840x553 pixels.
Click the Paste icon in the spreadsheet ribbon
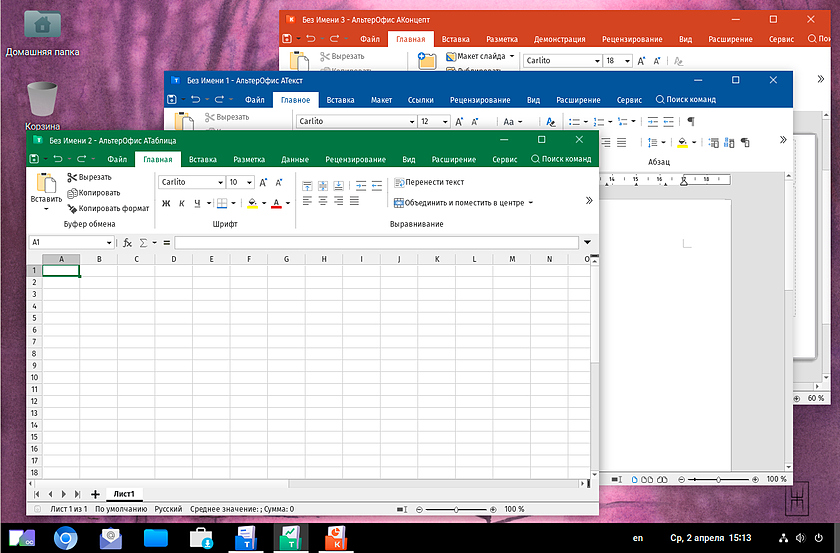[46, 182]
